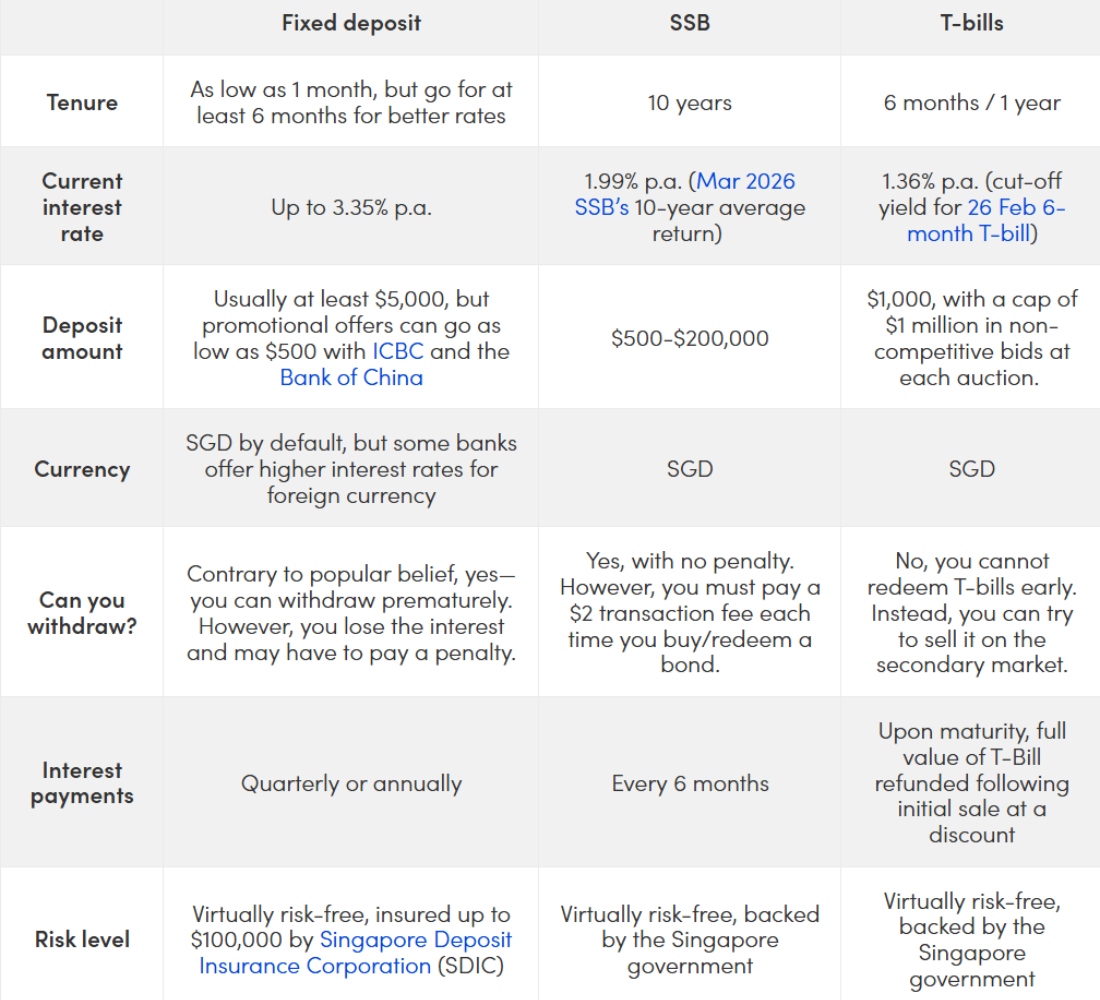This screenshot has width=1100, height=1000.
Task: Open the Mar 2026 SSB's link
Action: click(746, 182)
